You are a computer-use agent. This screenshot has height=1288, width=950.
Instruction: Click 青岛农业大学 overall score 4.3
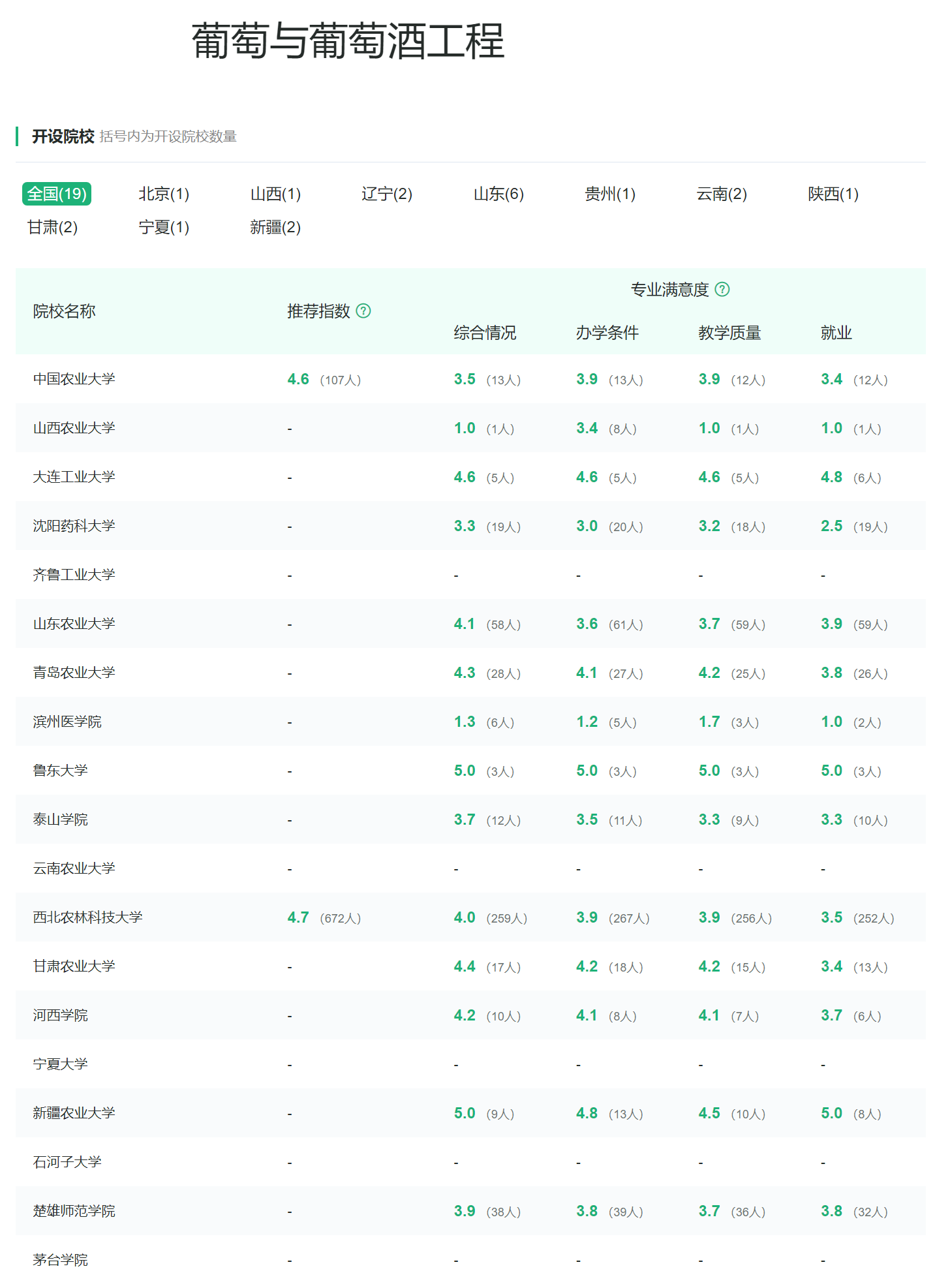point(465,673)
